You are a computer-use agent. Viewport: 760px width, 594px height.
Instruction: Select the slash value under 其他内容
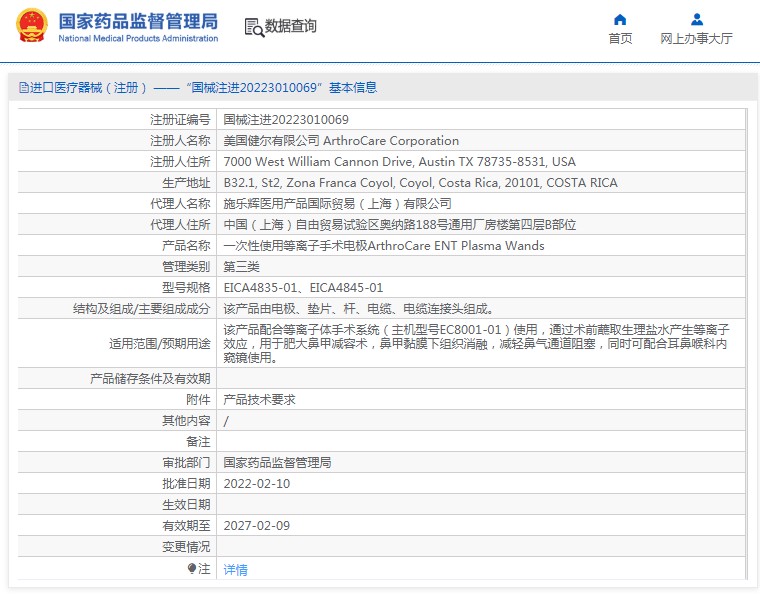pos(226,421)
